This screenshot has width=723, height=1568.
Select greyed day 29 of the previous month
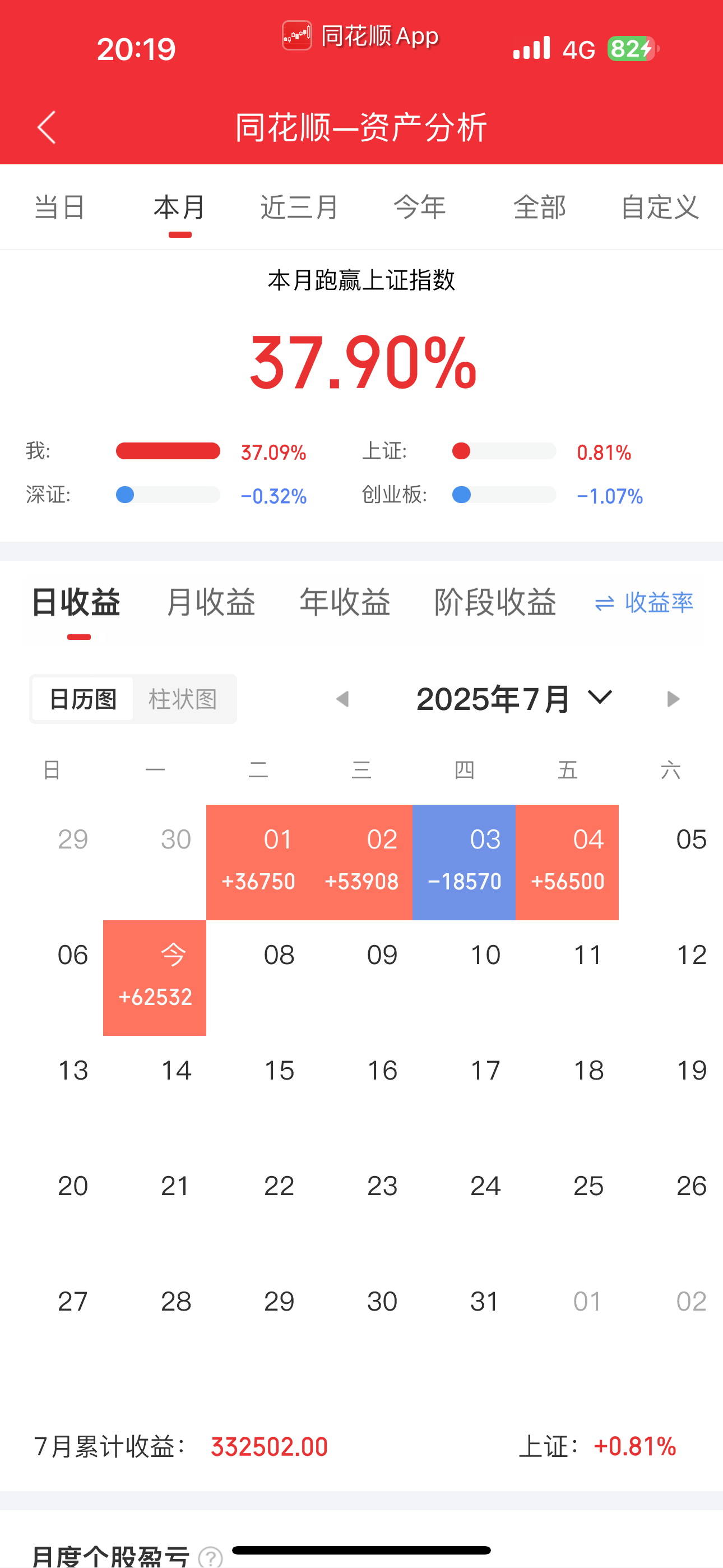[73, 840]
